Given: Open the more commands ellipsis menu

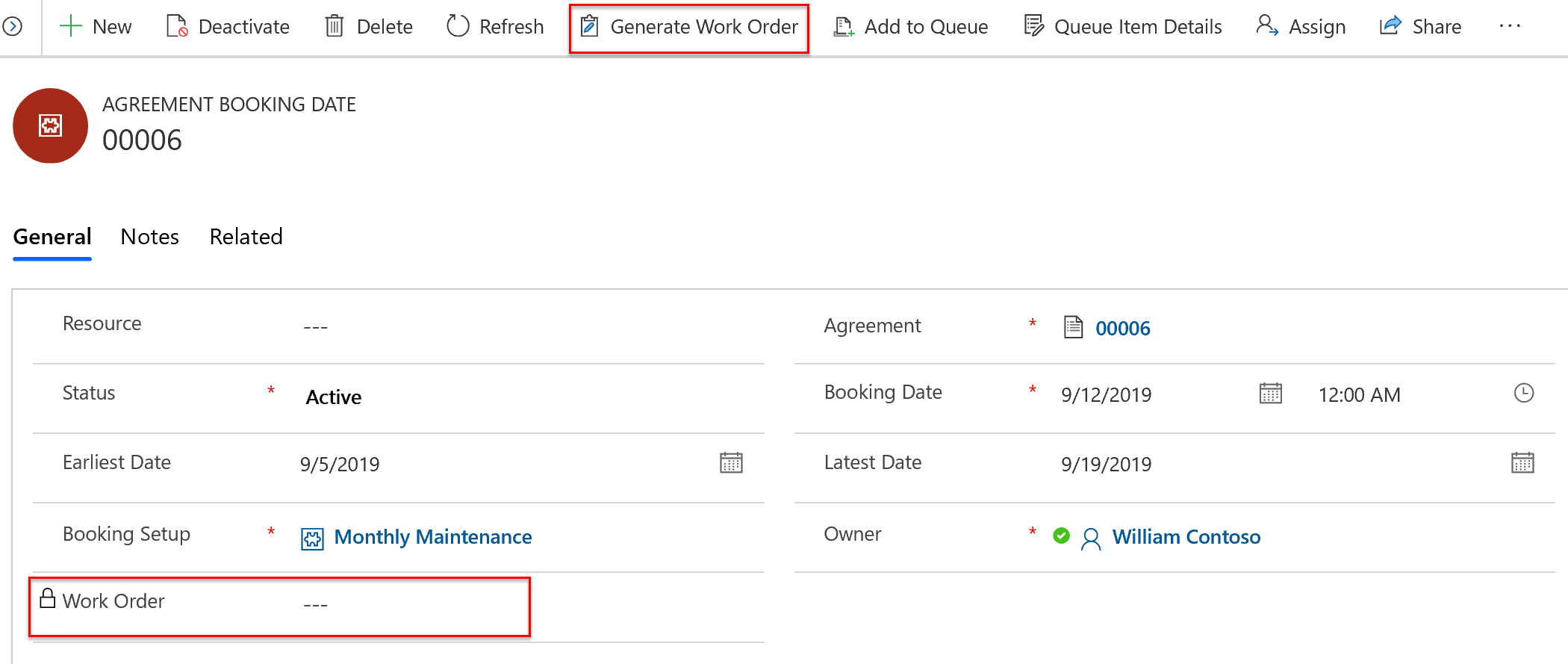Looking at the screenshot, I should click(x=1510, y=26).
